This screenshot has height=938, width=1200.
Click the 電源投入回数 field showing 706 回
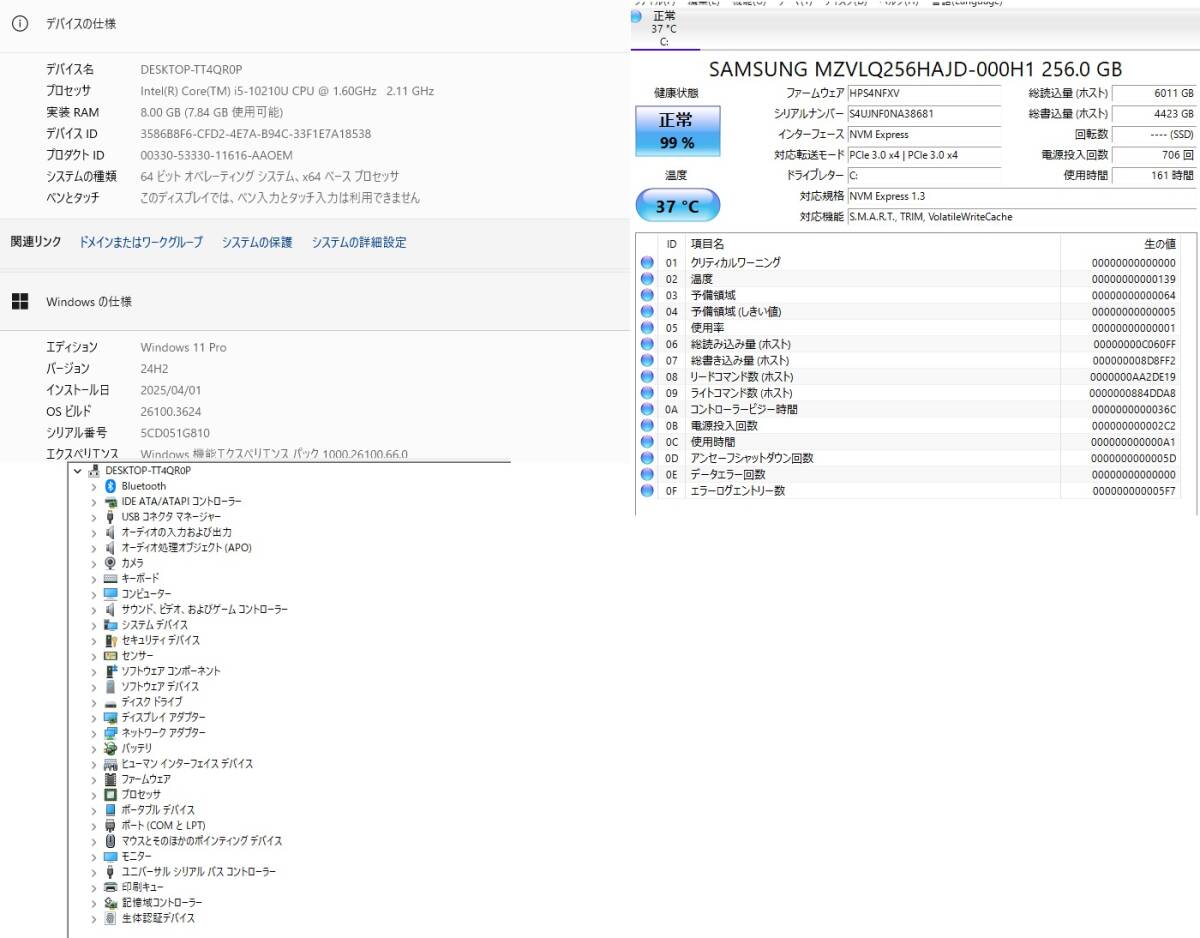(1154, 155)
